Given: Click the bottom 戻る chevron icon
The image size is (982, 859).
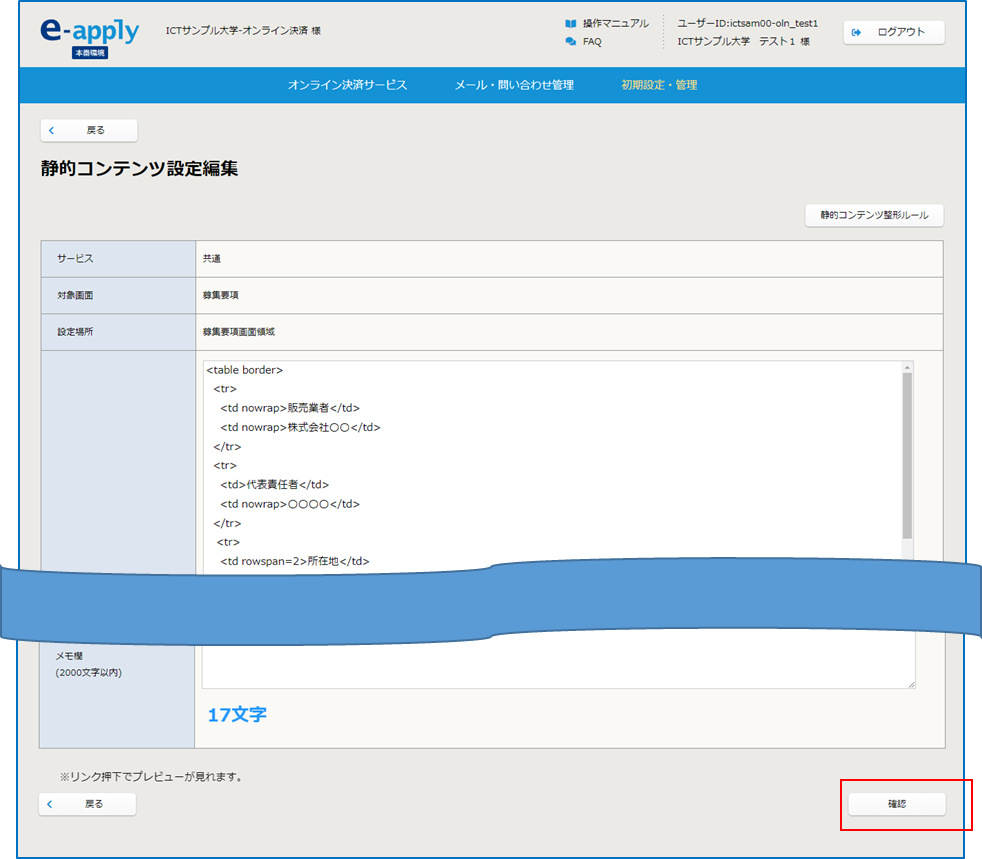Looking at the screenshot, I should click(50, 804).
